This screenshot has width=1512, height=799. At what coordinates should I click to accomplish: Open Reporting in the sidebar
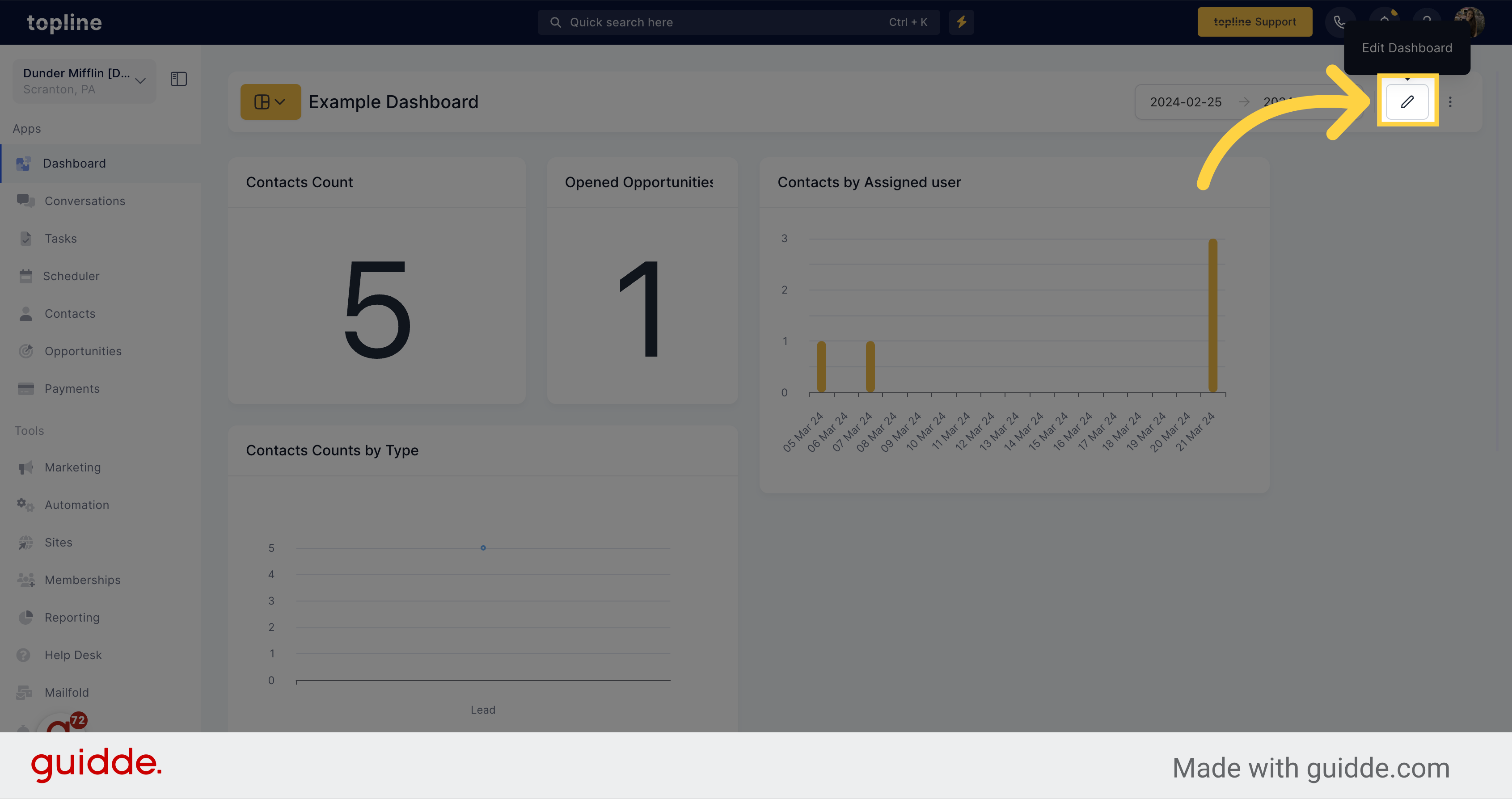pyautogui.click(x=101, y=617)
